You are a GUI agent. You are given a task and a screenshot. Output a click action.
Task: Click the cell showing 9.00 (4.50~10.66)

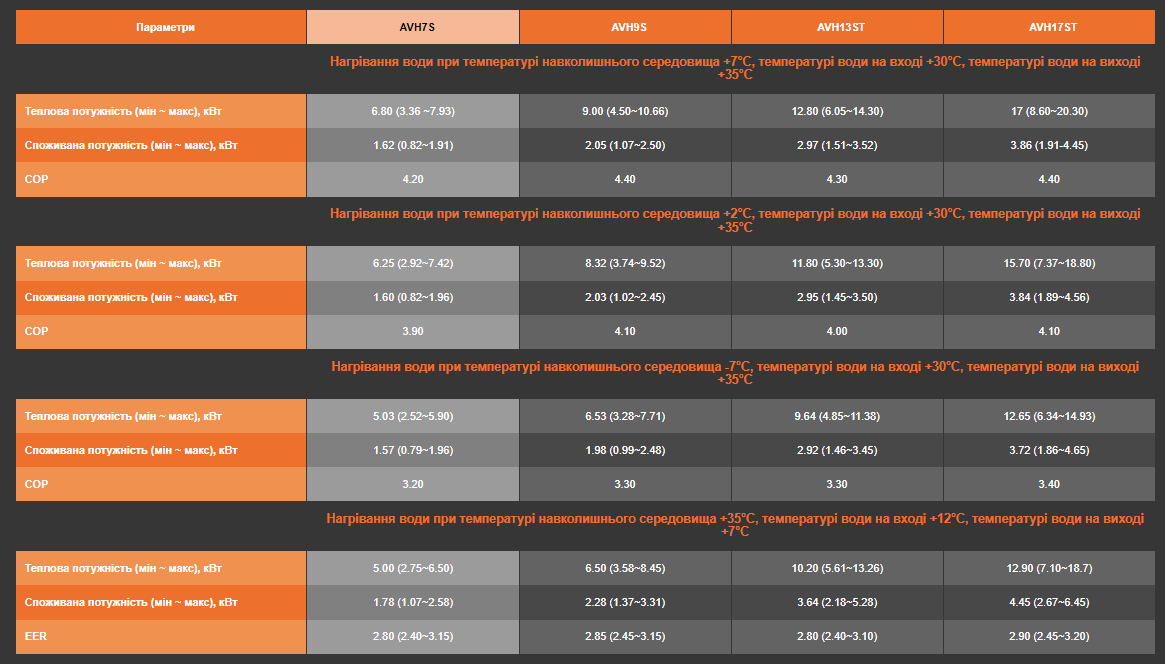pyautogui.click(x=625, y=111)
